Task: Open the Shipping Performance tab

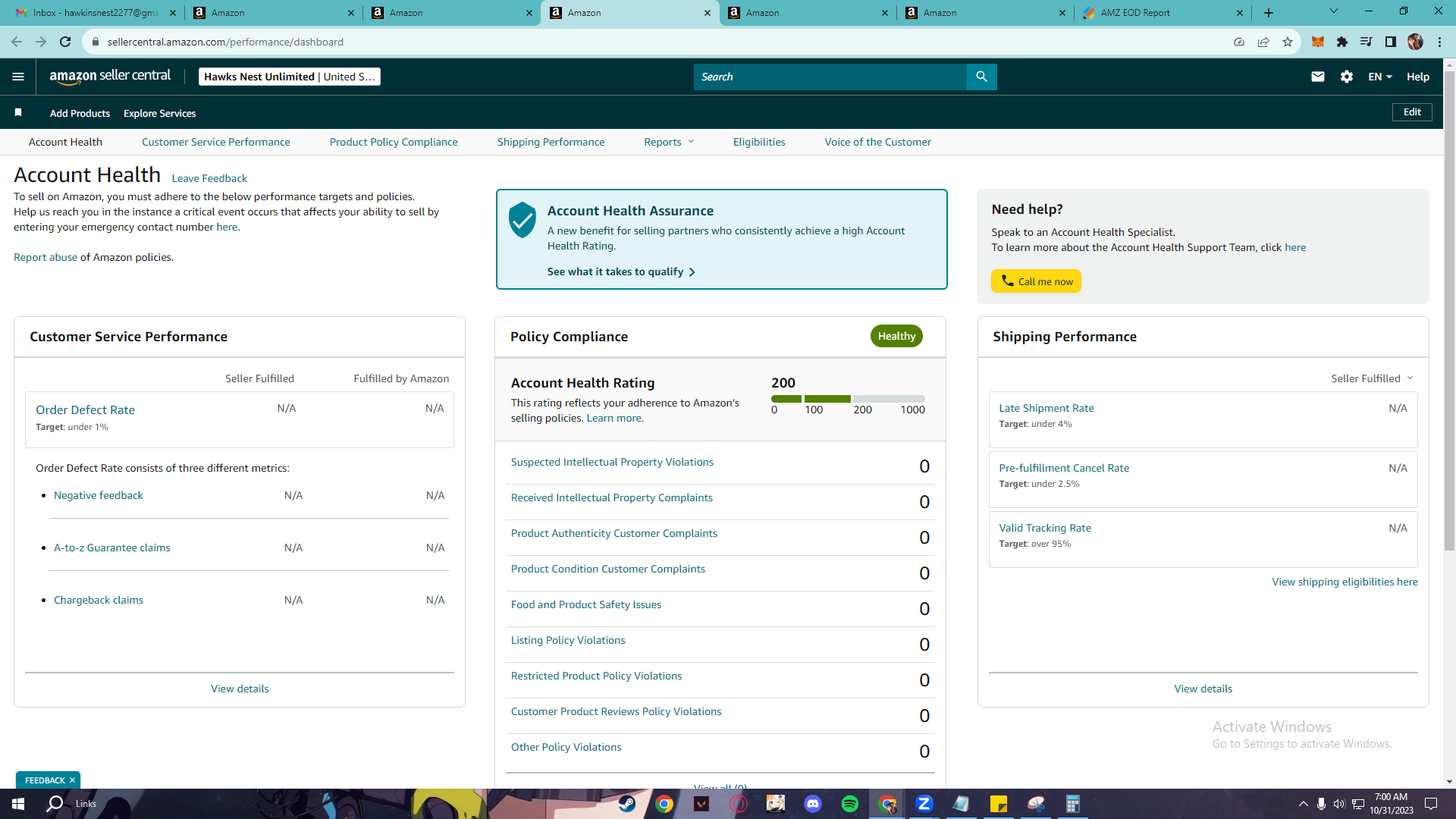Action: (x=551, y=142)
